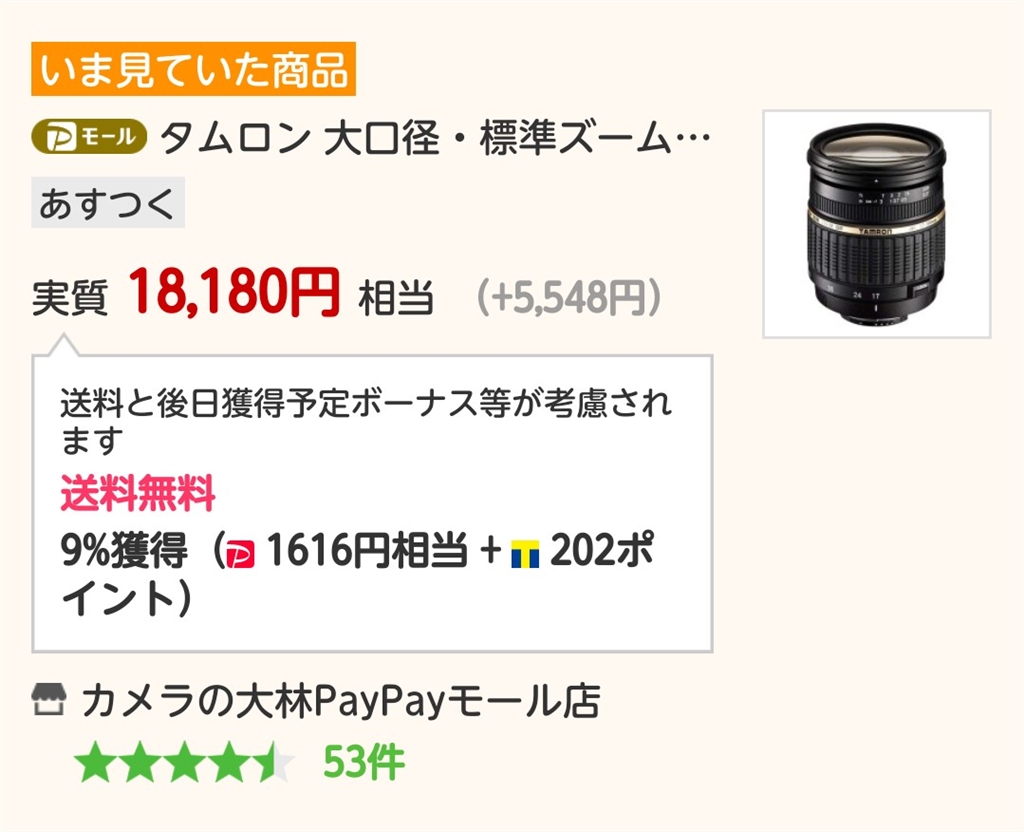1024x832 pixels.
Task: Open the Tamron lens product thumbnail
Action: tap(877, 224)
